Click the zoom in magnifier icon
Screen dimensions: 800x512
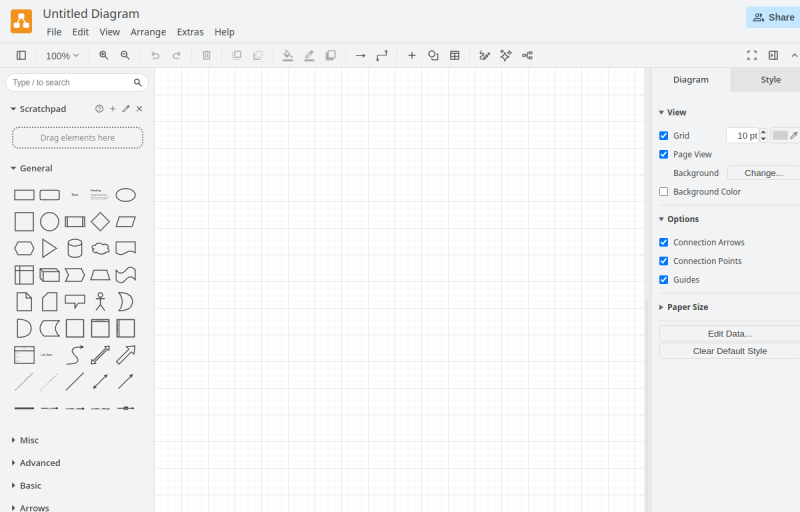point(104,56)
